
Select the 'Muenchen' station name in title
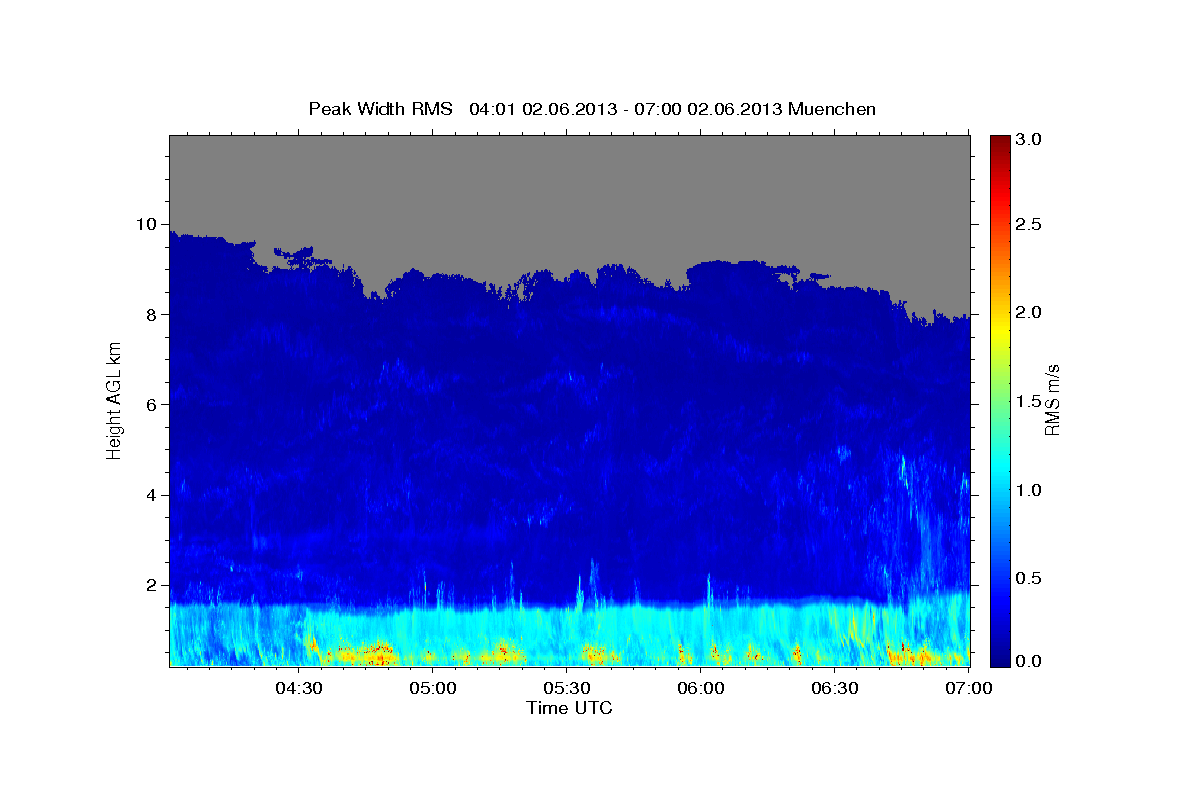832,109
